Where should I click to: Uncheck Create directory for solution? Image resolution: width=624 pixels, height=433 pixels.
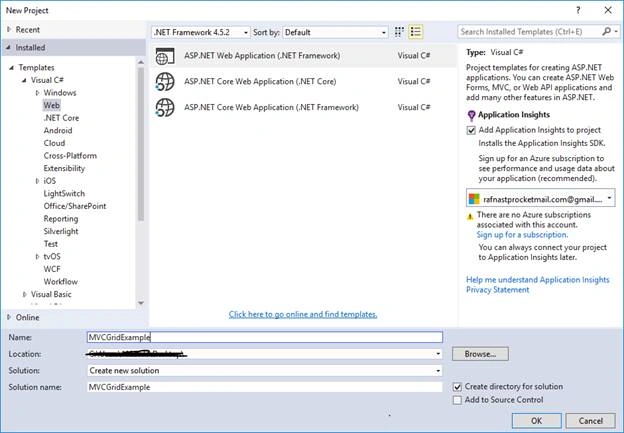tap(457, 387)
